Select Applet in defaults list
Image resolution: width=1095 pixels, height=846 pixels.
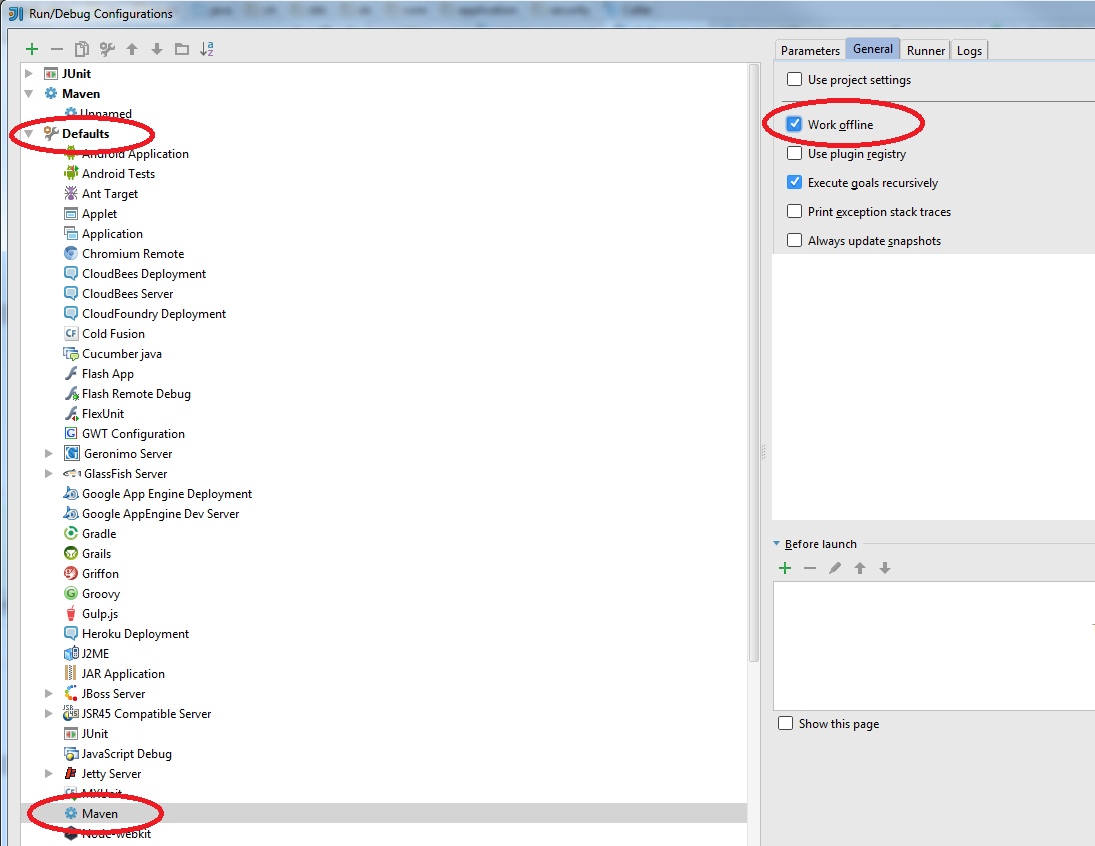pos(99,214)
